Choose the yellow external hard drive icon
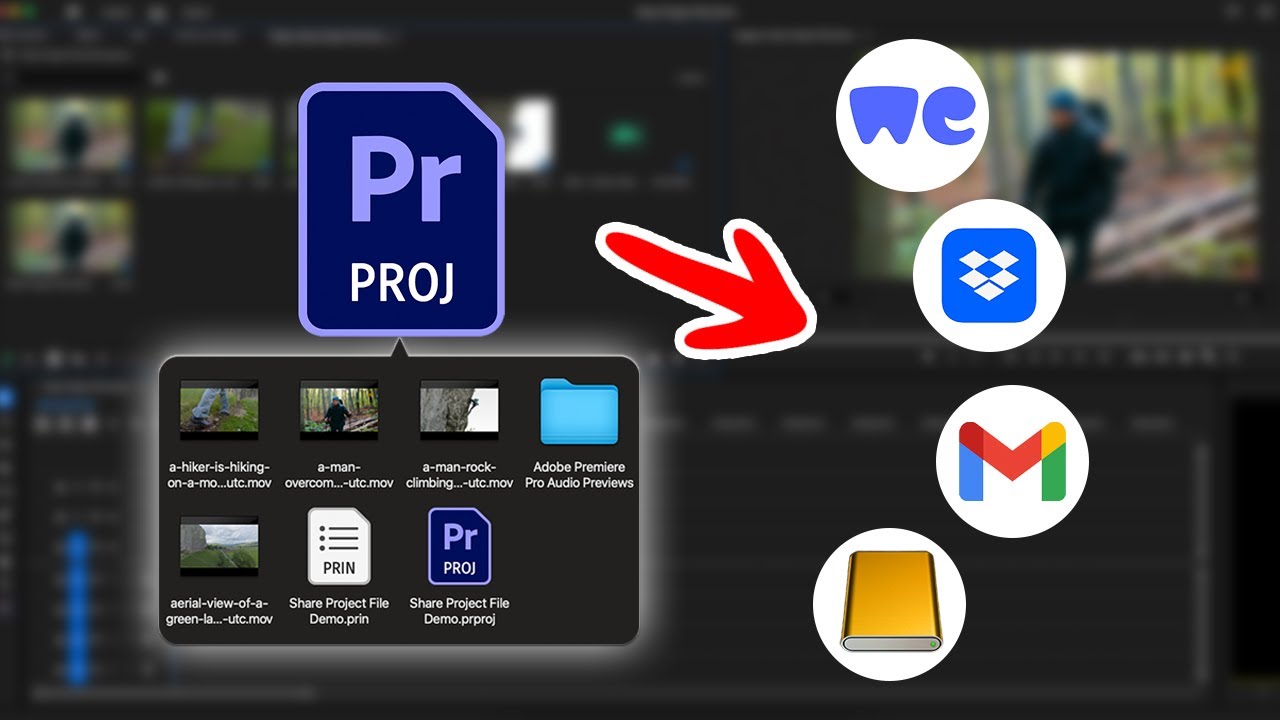 pos(889,604)
